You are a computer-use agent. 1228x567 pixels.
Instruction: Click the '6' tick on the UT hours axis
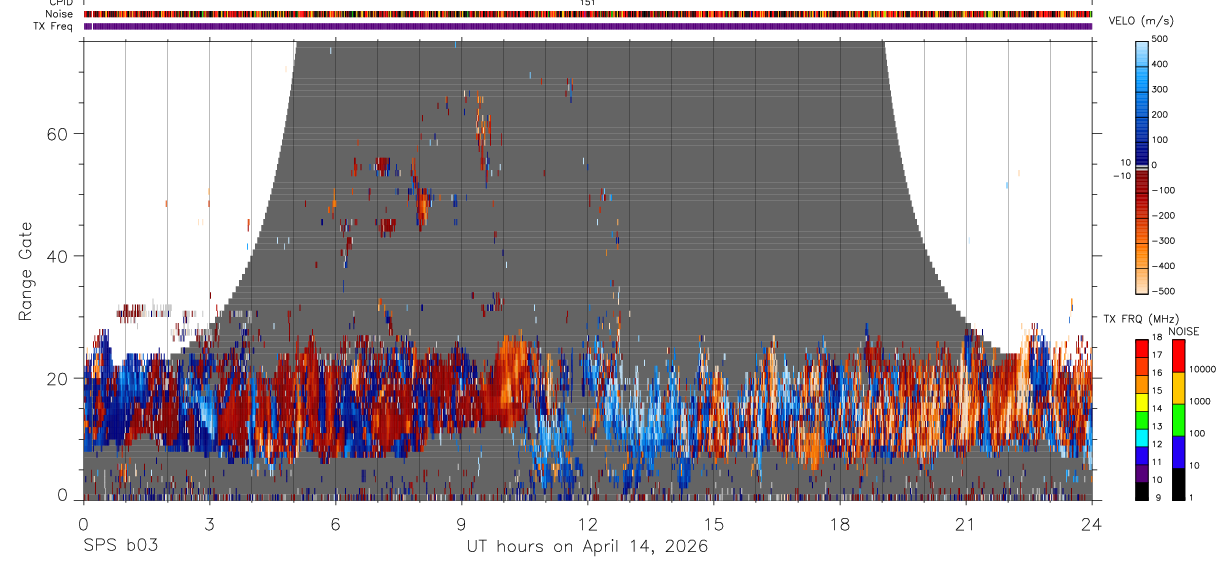click(x=335, y=524)
